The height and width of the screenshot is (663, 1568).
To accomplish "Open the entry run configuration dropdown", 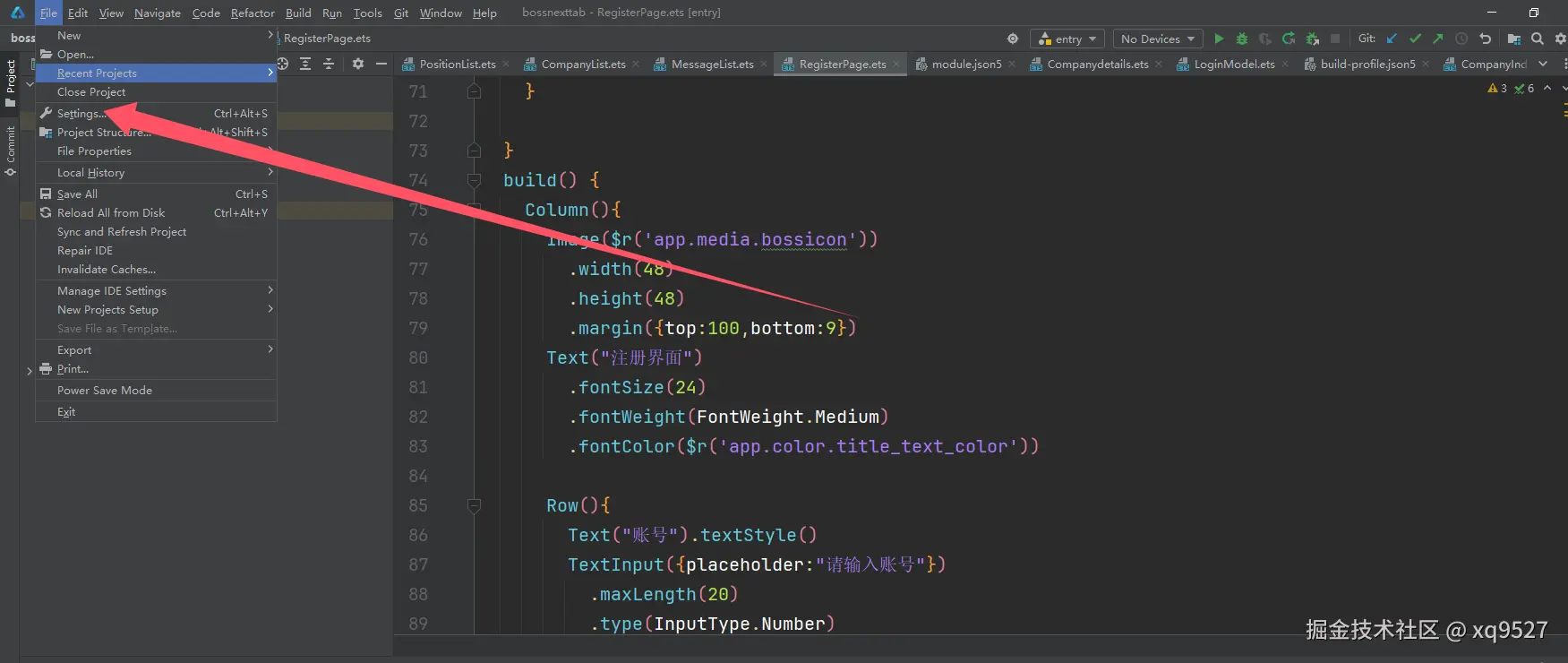I will click(1067, 39).
